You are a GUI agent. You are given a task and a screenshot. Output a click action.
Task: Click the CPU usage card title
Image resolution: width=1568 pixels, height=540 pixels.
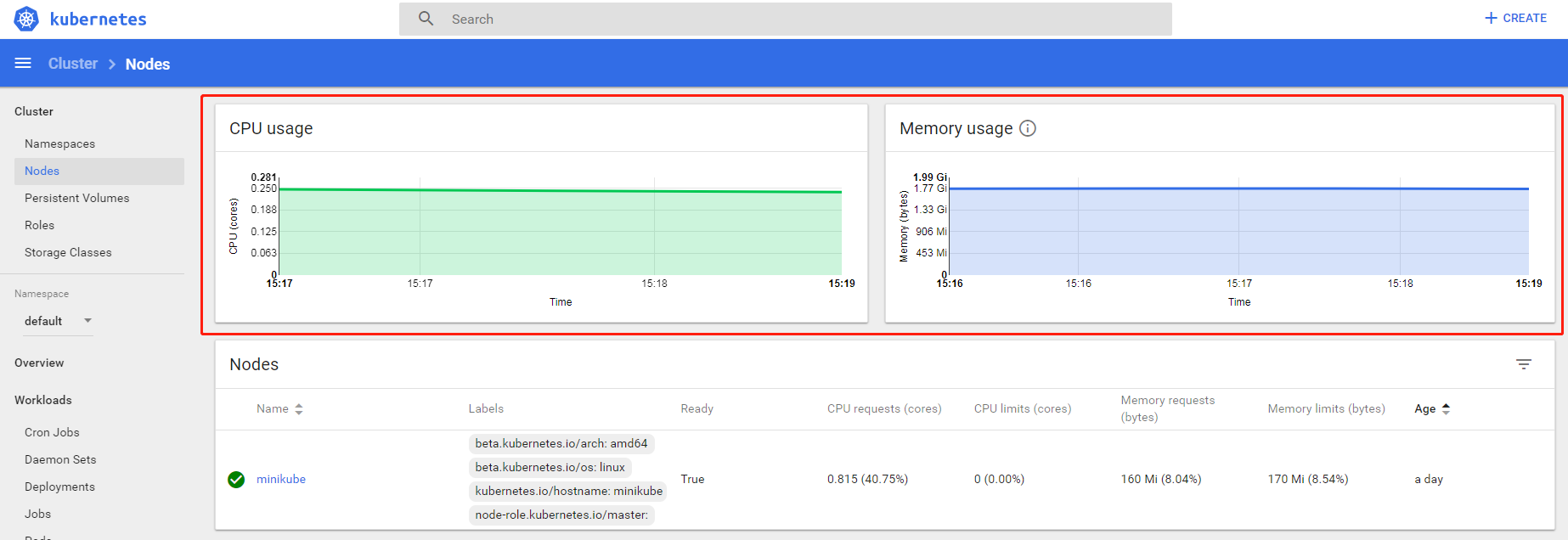(x=271, y=128)
